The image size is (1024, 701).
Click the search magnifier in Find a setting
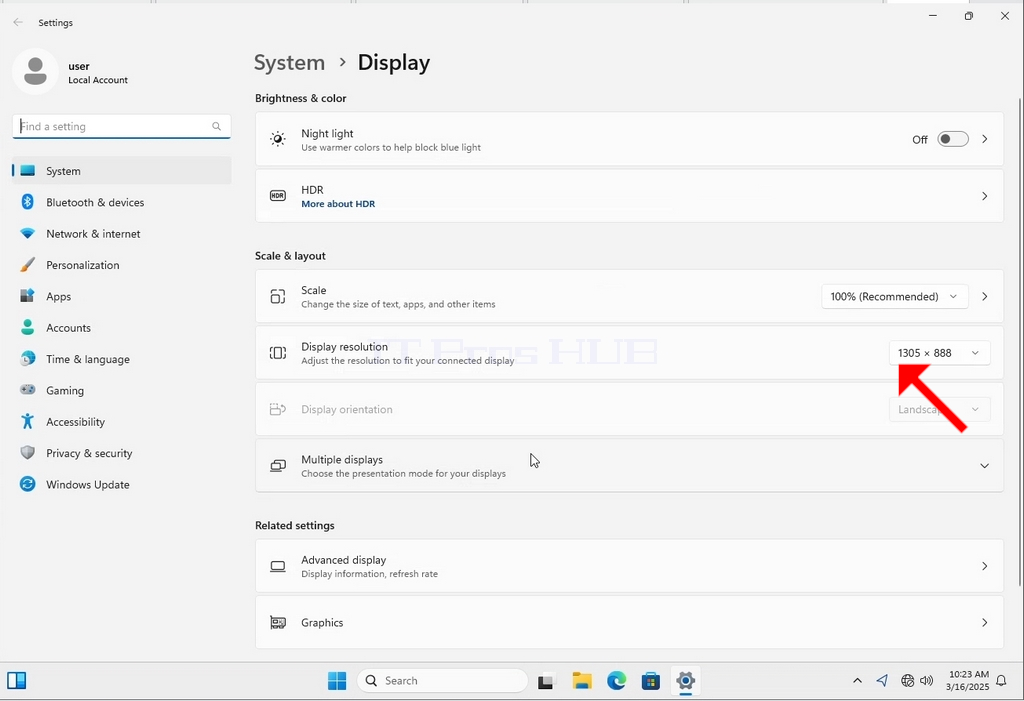click(x=216, y=126)
